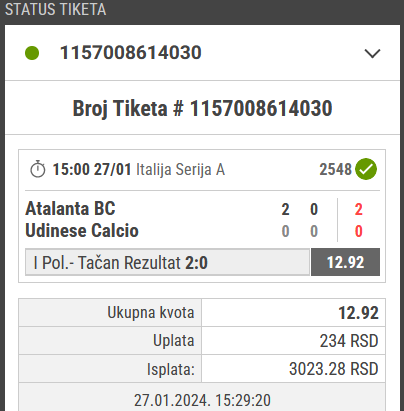Select ticket number 1157008614030 in header row

click(131, 53)
